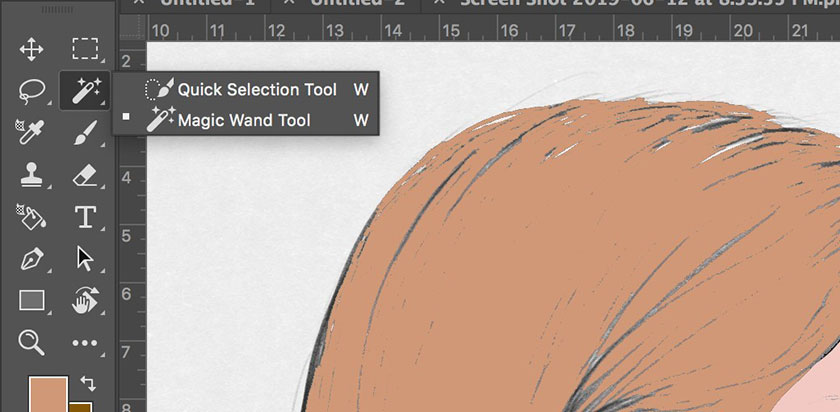
Task: Choose Magic Wand Tool from flyout
Action: pyautogui.click(x=246, y=119)
